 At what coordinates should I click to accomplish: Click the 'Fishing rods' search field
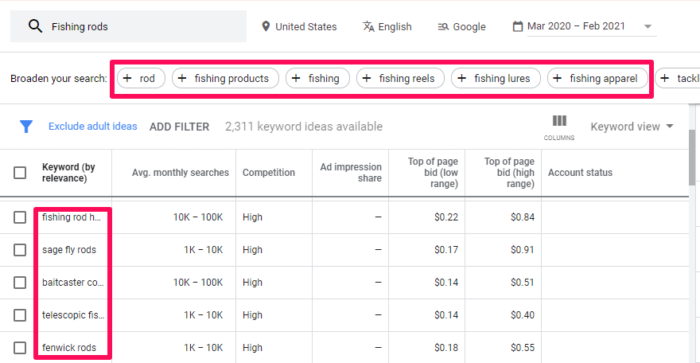128,26
